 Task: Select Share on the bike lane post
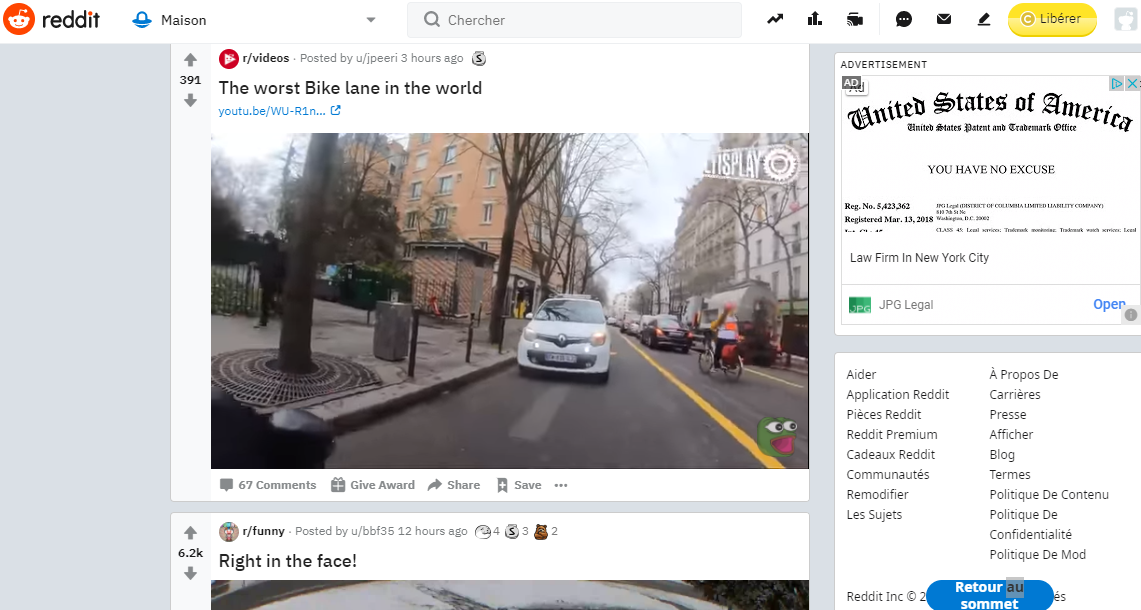tap(454, 485)
